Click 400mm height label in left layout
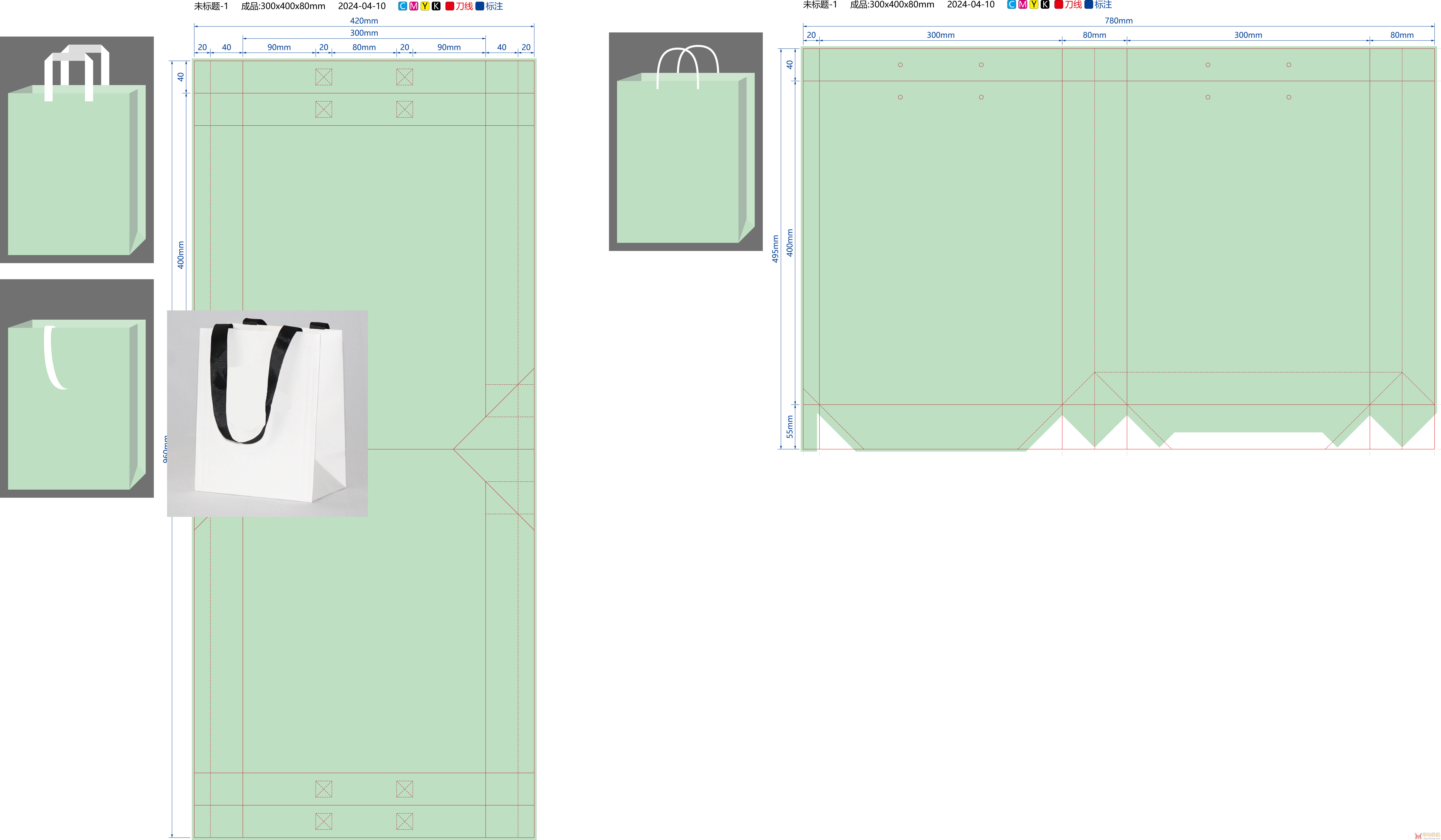This screenshot has height=840, width=1441. tap(181, 255)
